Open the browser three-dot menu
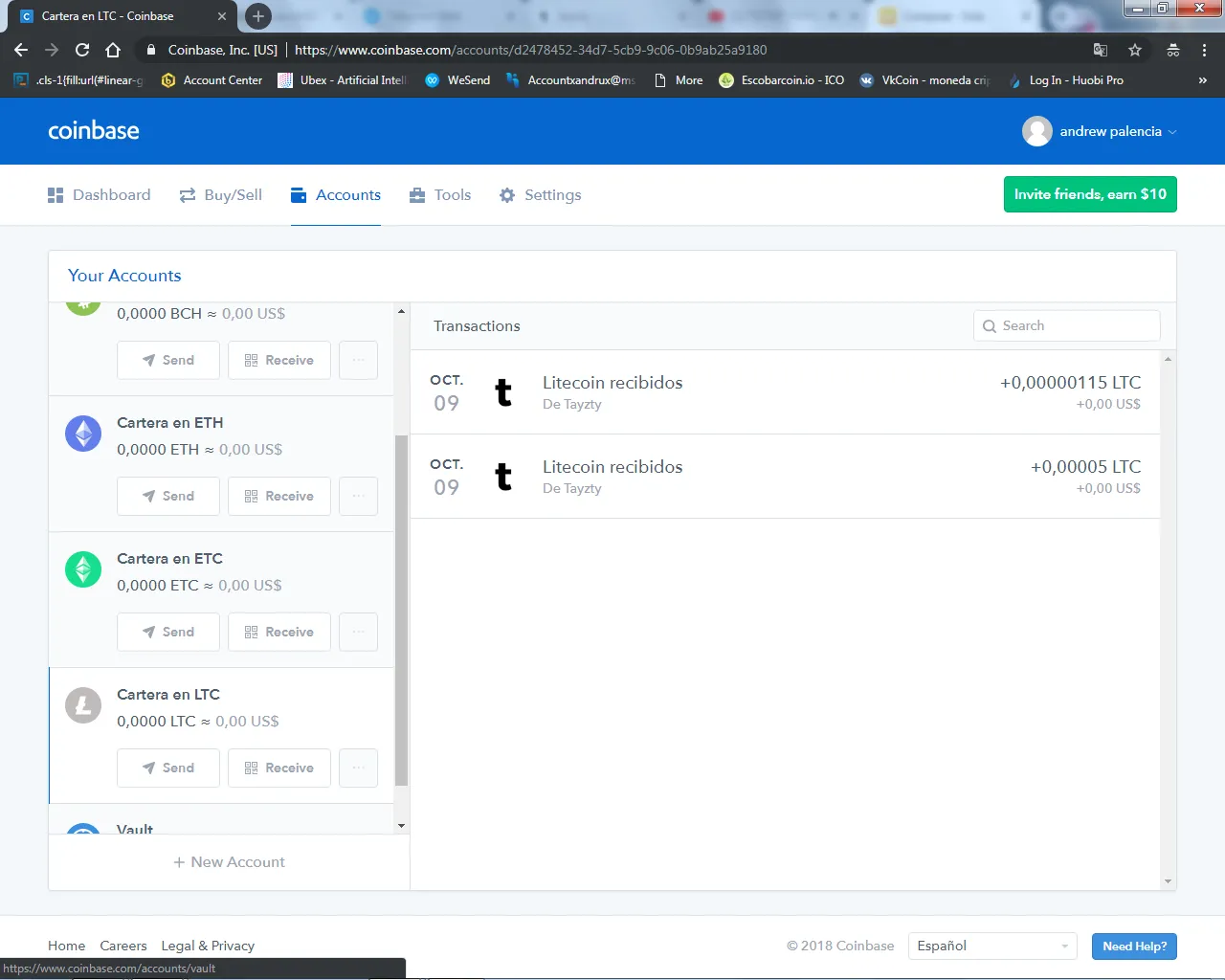This screenshot has width=1225, height=980. coord(1204,50)
